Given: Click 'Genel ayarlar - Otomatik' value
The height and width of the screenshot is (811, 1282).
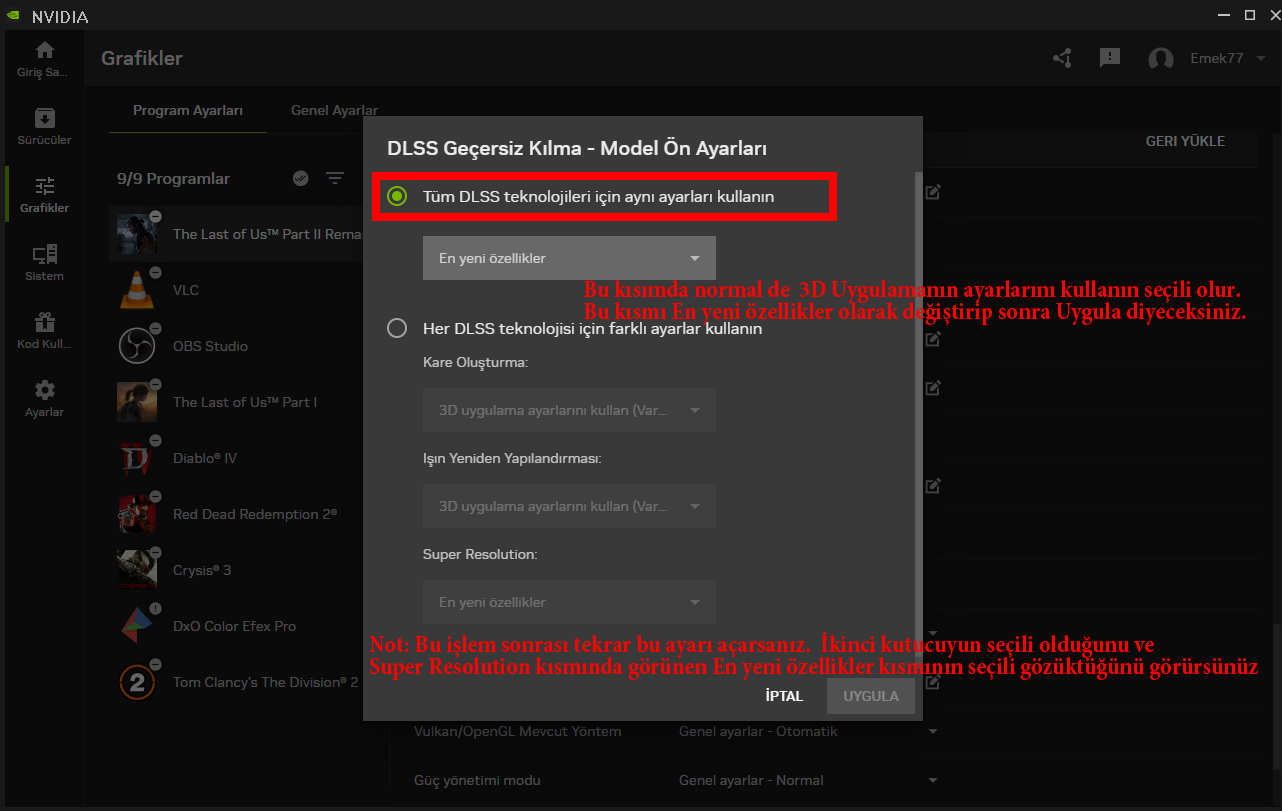Looking at the screenshot, I should coord(758,731).
